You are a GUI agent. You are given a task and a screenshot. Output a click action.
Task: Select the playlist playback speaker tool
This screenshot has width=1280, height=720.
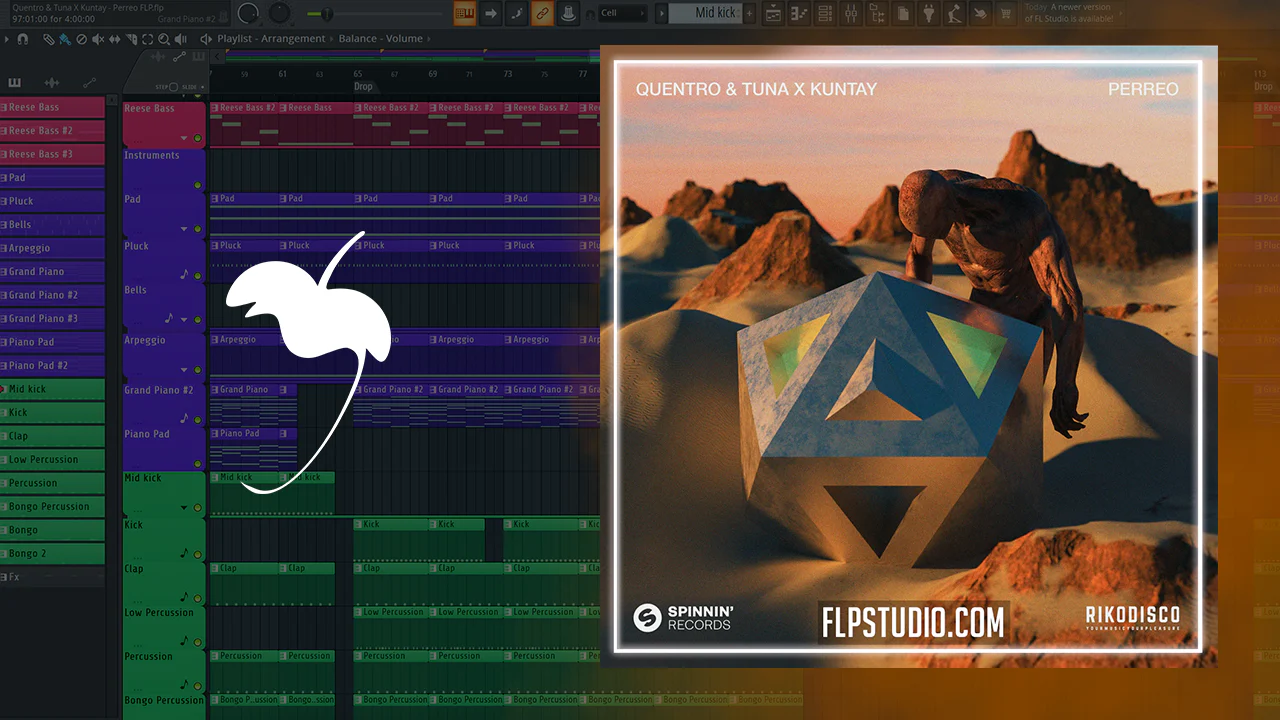(x=181, y=39)
